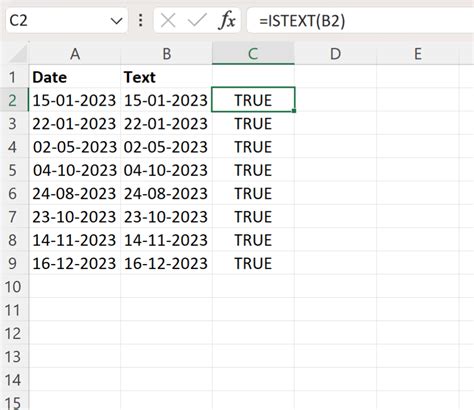Viewport: 474px width, 410px height.
Task: Select row 8 header
Action: coord(13,240)
